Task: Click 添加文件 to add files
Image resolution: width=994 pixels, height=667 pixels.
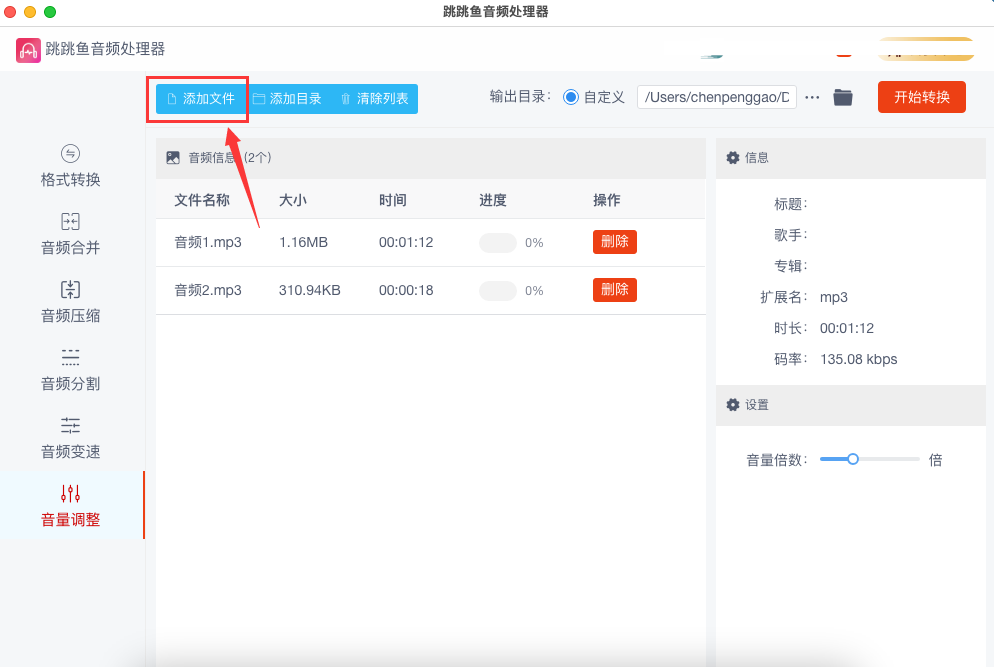Action: [201, 99]
